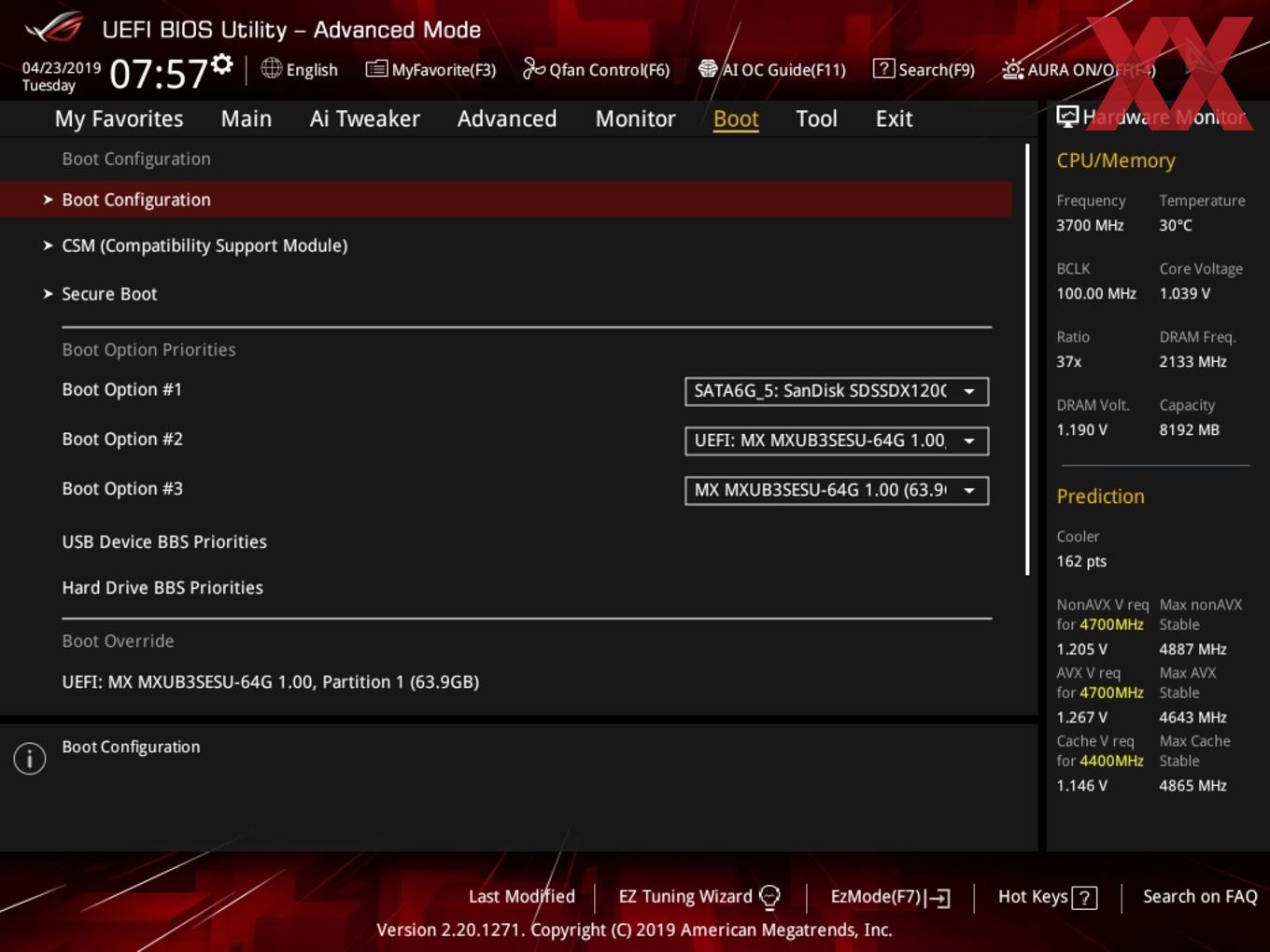The width and height of the screenshot is (1270, 952).
Task: Open the Boot Option #3 dropdown
Action: (x=837, y=490)
